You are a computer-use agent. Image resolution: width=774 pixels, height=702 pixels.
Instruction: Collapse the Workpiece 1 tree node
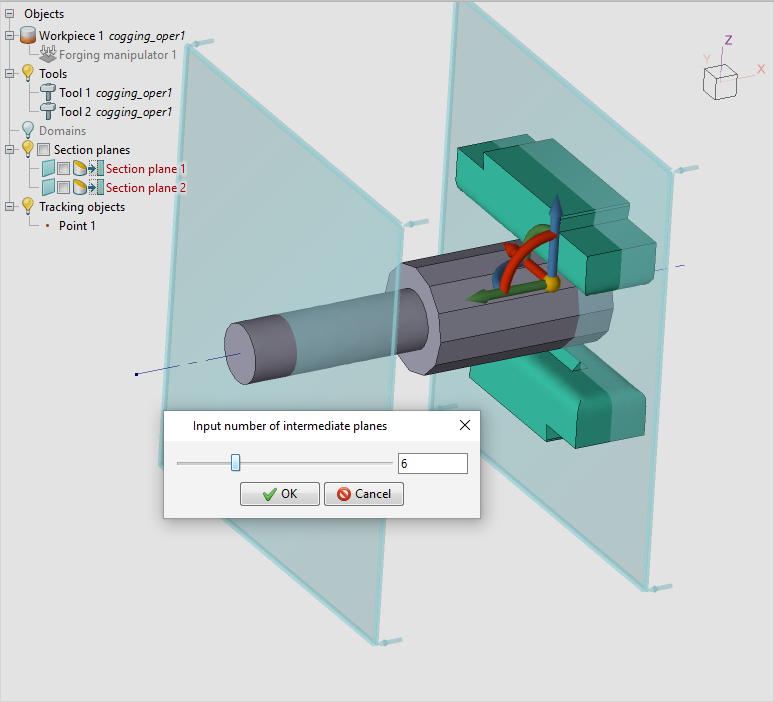[9, 36]
